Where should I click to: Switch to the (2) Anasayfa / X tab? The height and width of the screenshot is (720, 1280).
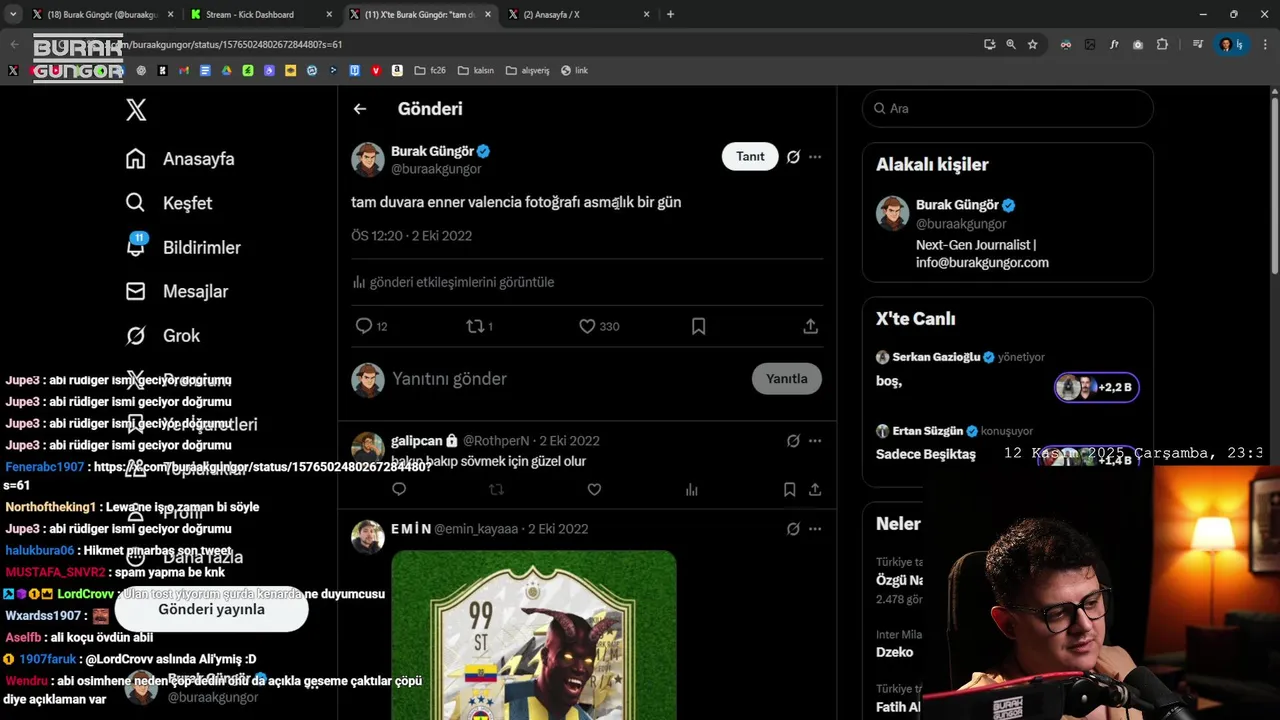(x=551, y=15)
